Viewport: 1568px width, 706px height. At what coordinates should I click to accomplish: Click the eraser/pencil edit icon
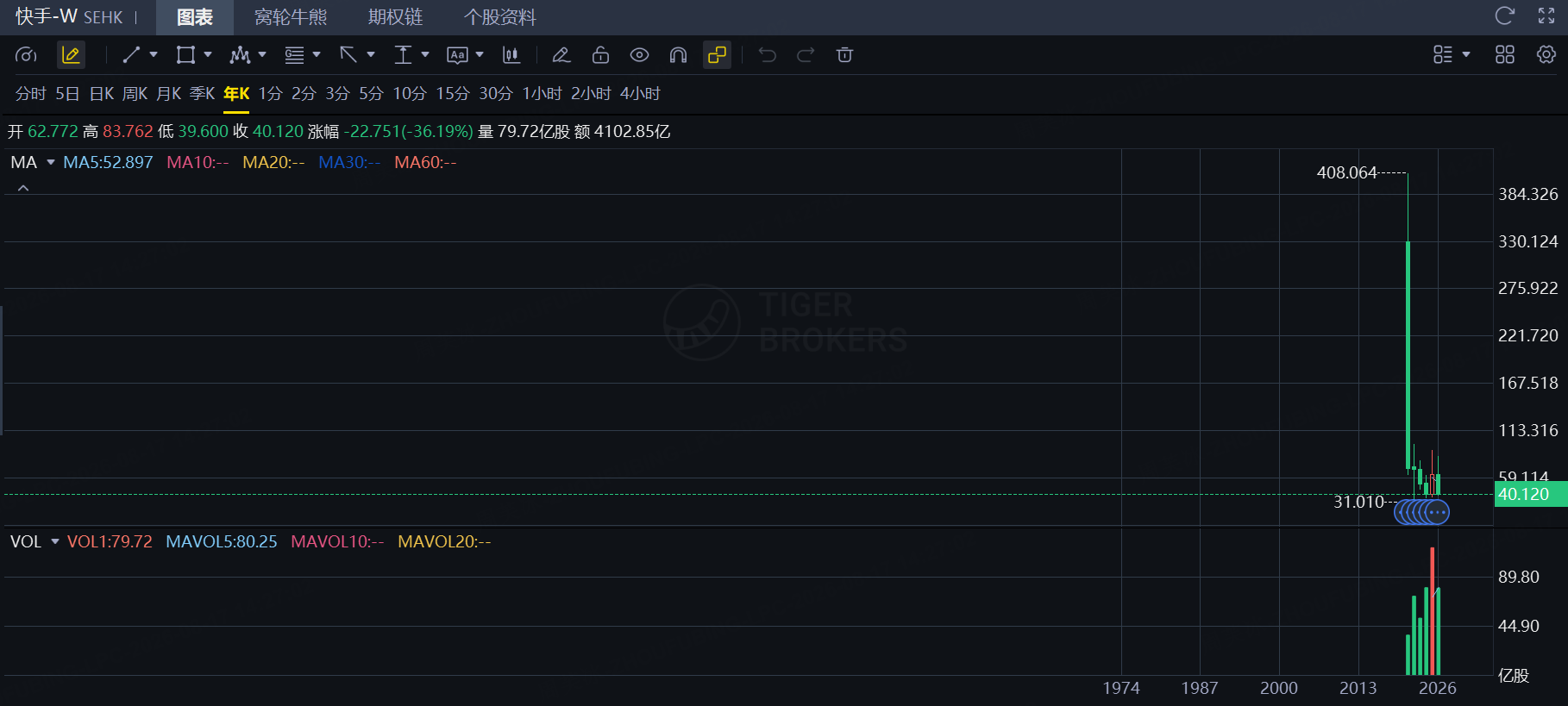point(561,55)
